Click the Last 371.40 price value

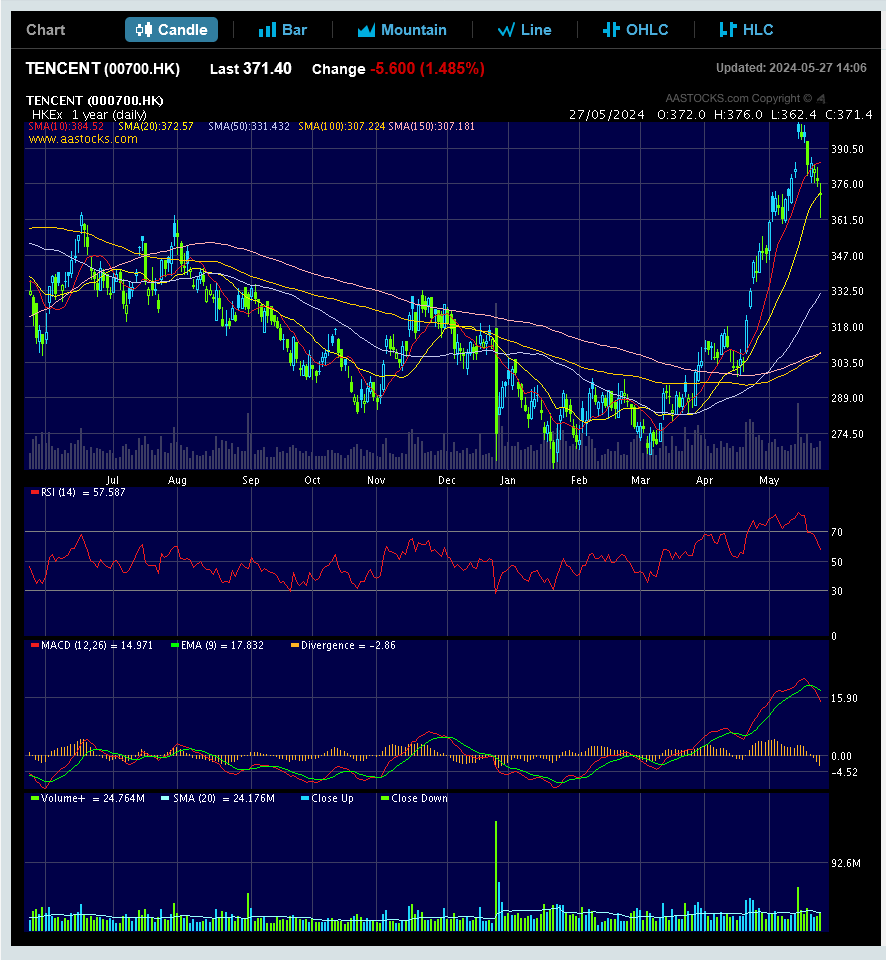point(250,69)
